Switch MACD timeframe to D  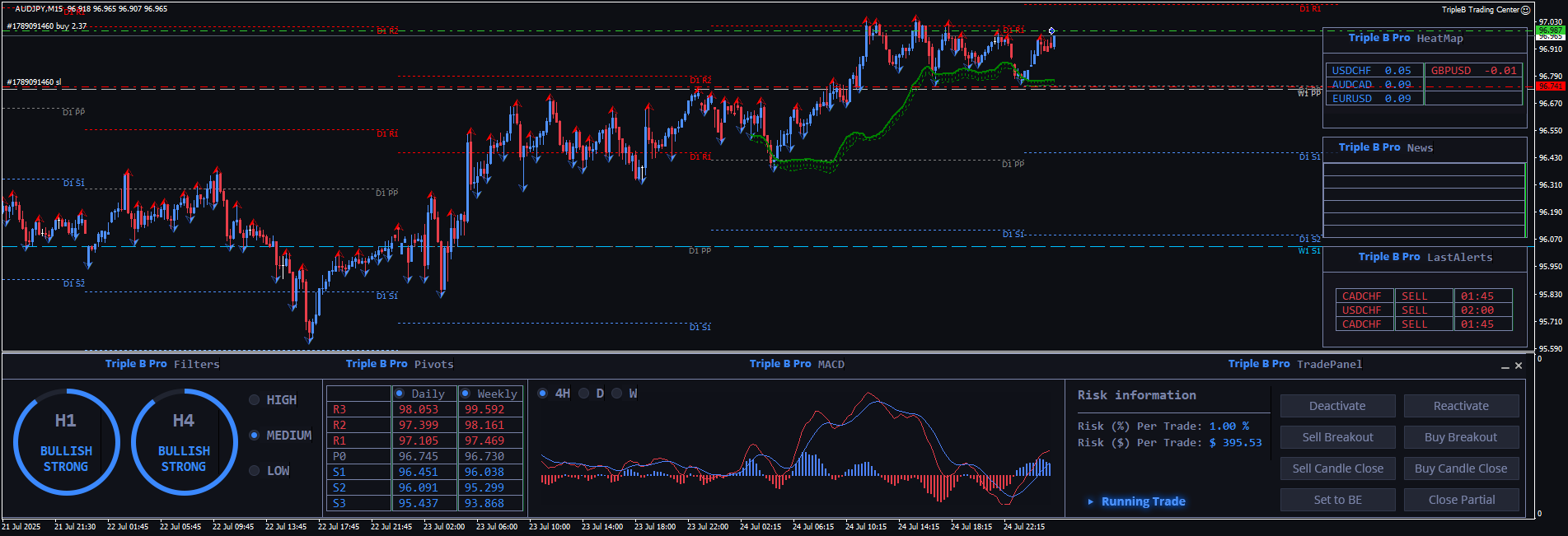click(584, 394)
